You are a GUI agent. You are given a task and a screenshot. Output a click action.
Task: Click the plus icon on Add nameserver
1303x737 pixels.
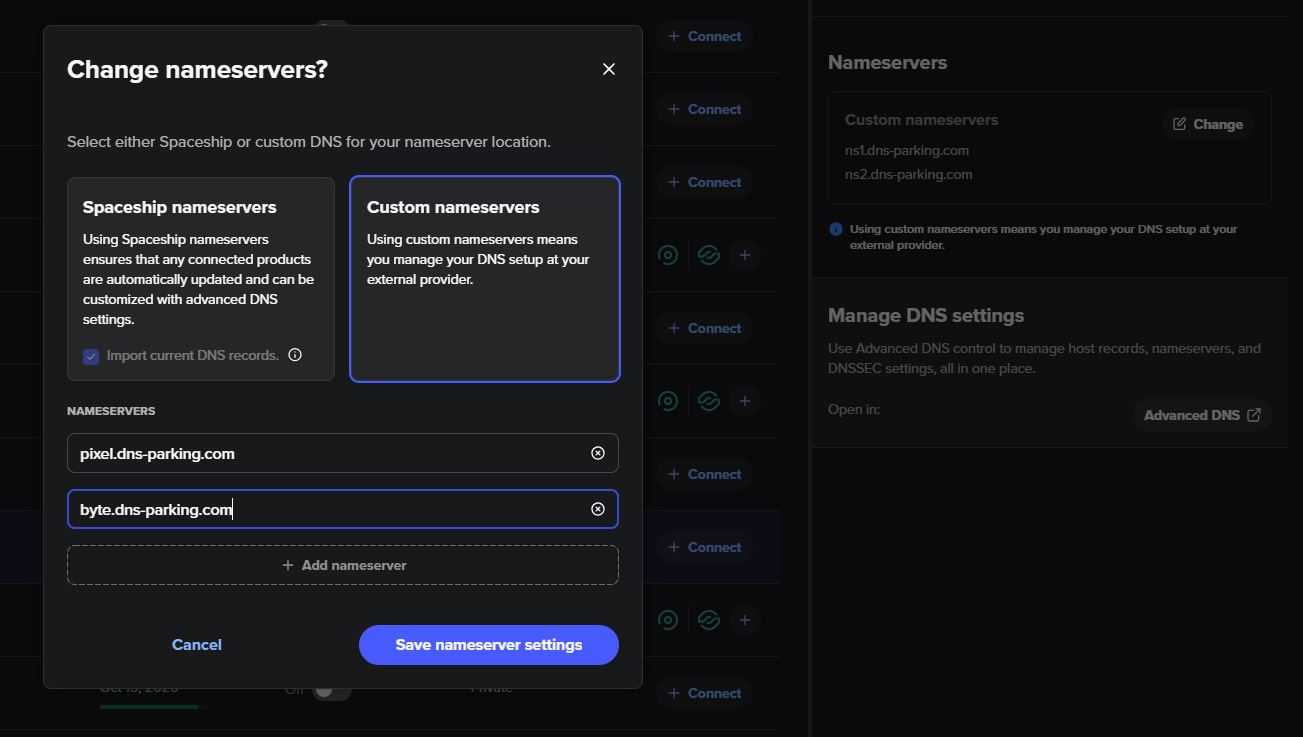(x=288, y=565)
